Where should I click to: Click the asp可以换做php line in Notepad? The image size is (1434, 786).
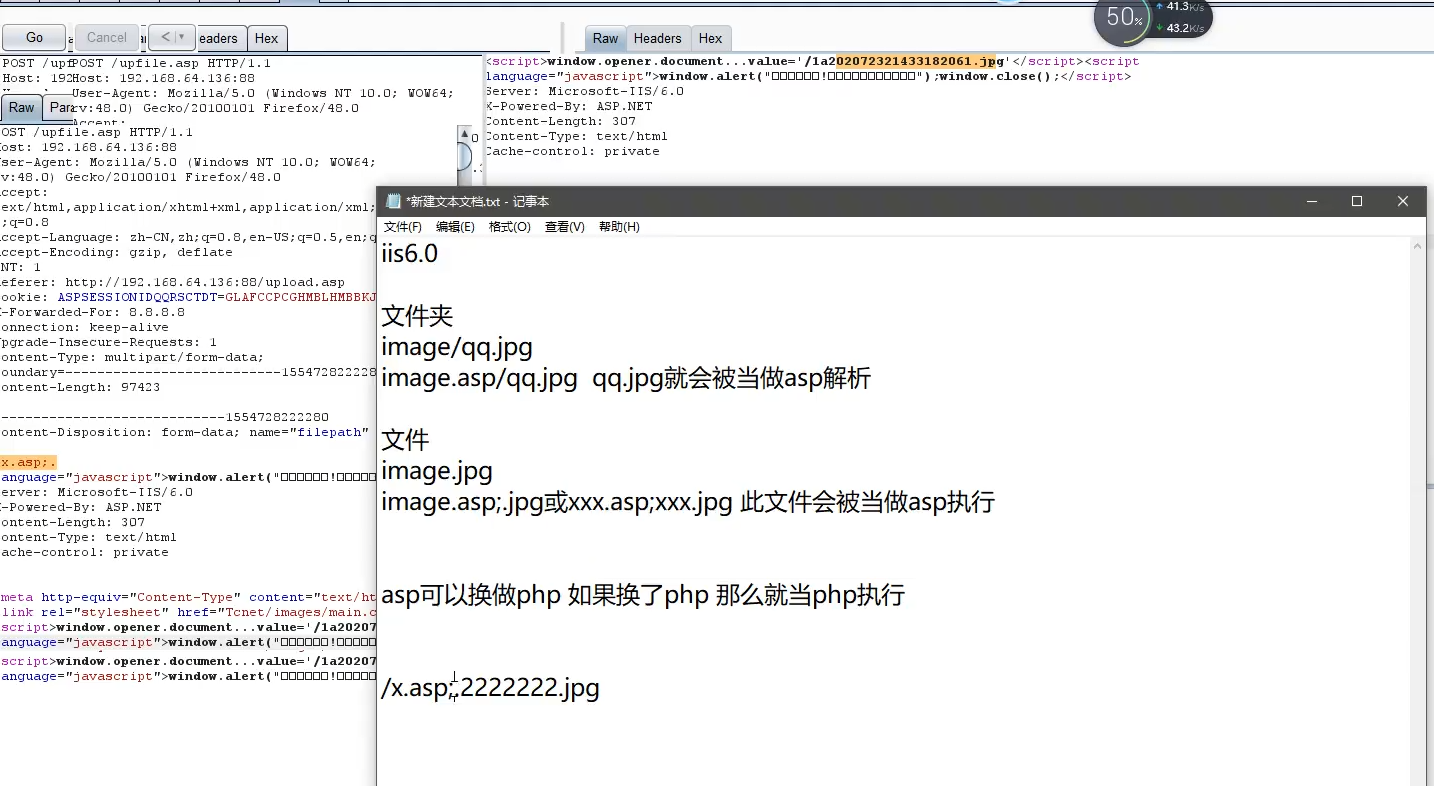pos(643,595)
